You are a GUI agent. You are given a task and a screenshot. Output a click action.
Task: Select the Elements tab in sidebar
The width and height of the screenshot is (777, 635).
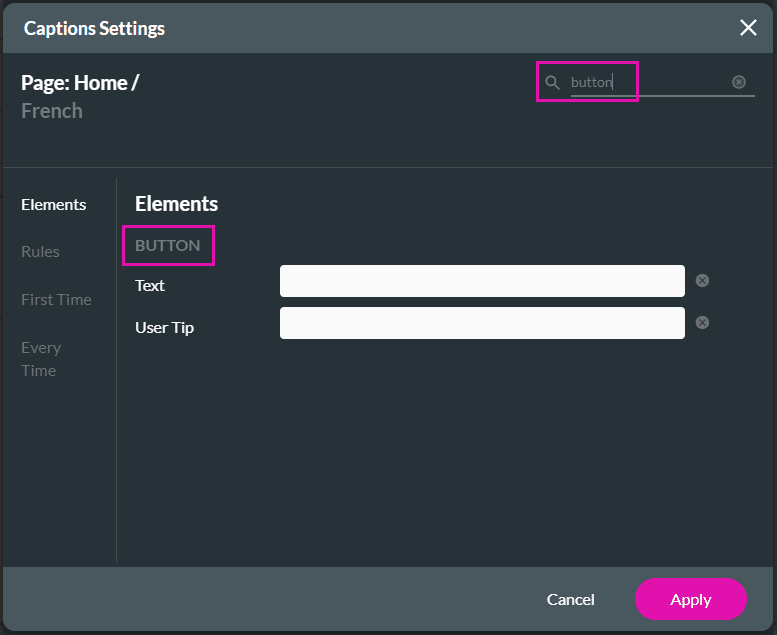54,204
